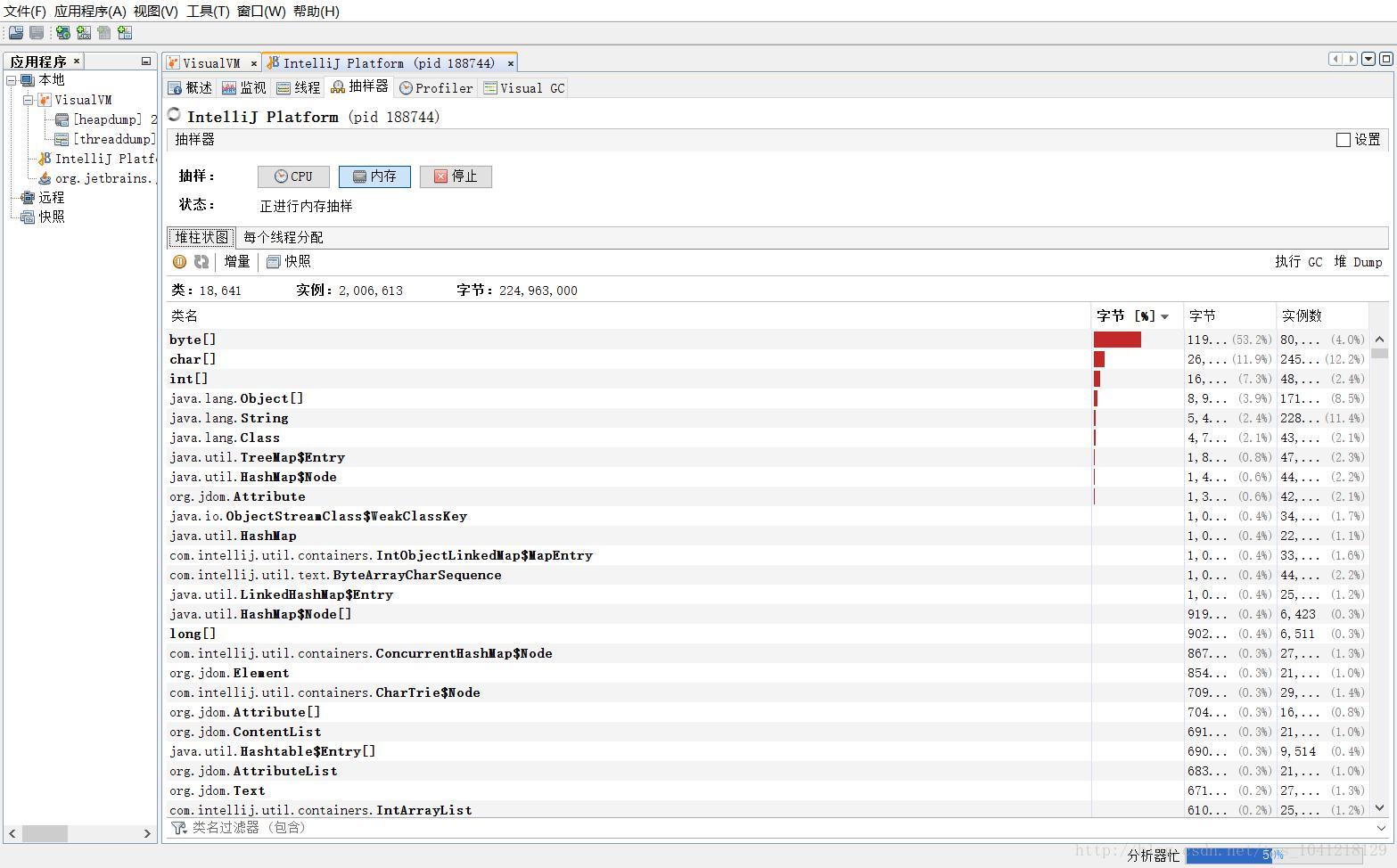Close the 应用程序 panel tab

pos(77,61)
